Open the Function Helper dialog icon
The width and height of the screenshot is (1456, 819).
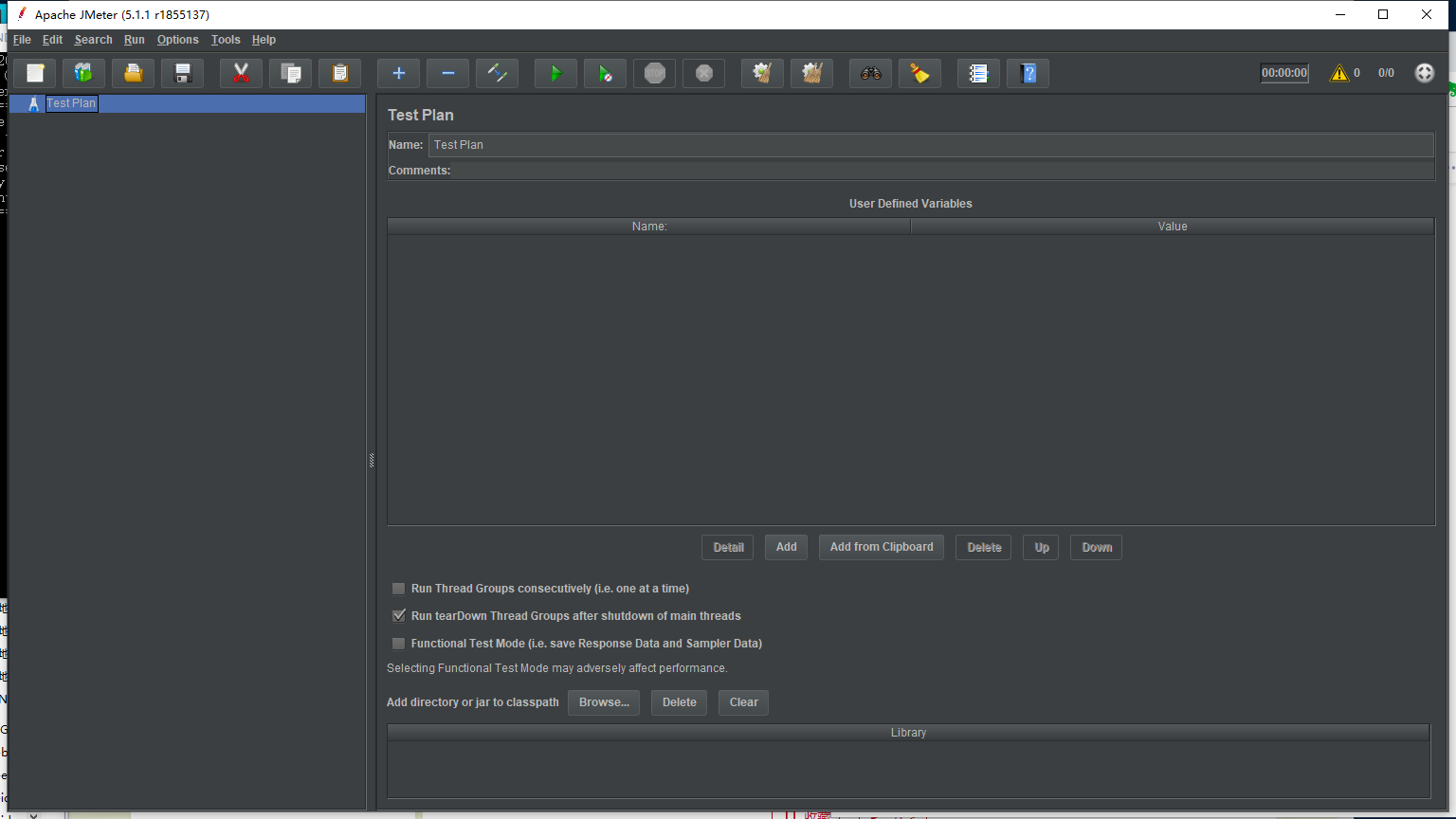[979, 73]
